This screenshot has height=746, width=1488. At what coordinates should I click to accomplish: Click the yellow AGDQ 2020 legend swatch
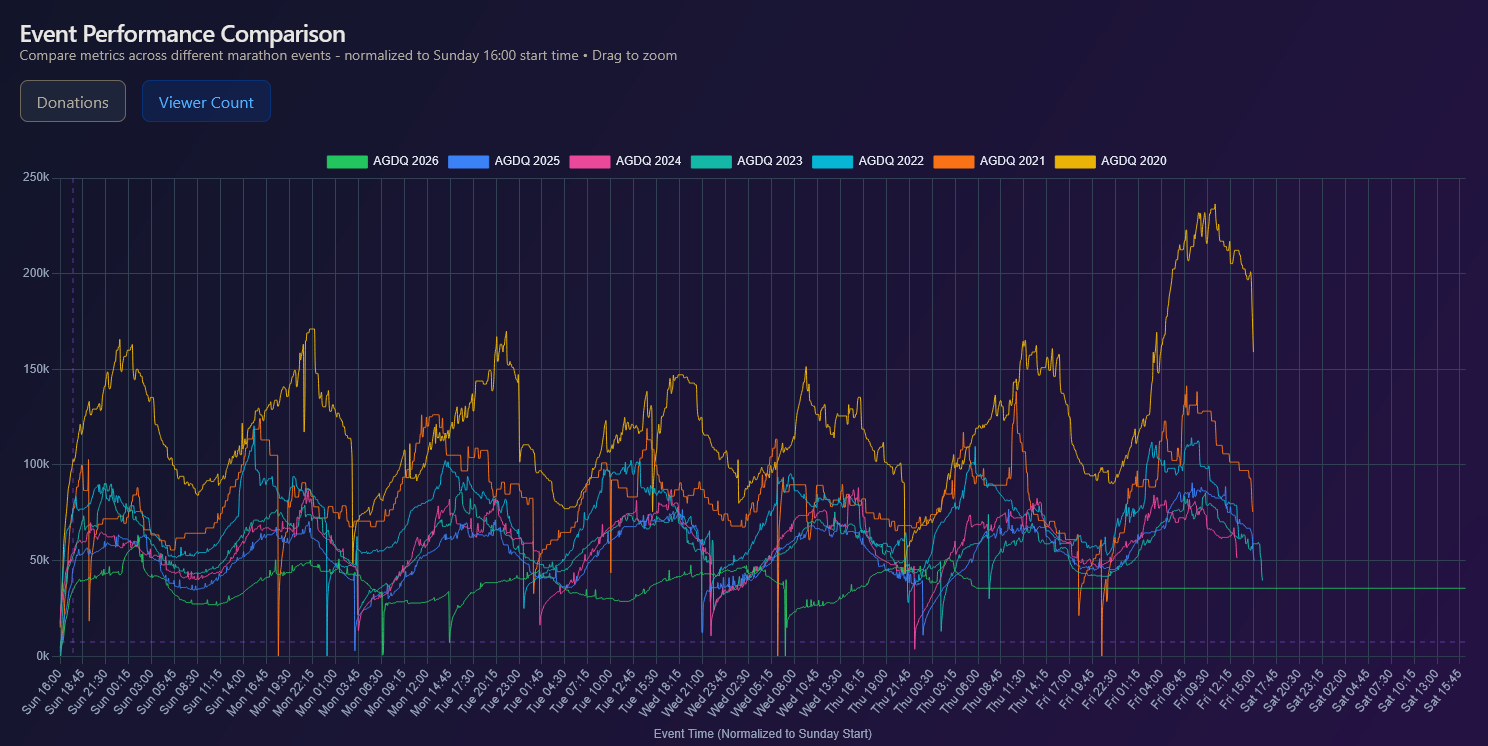[x=1075, y=161]
